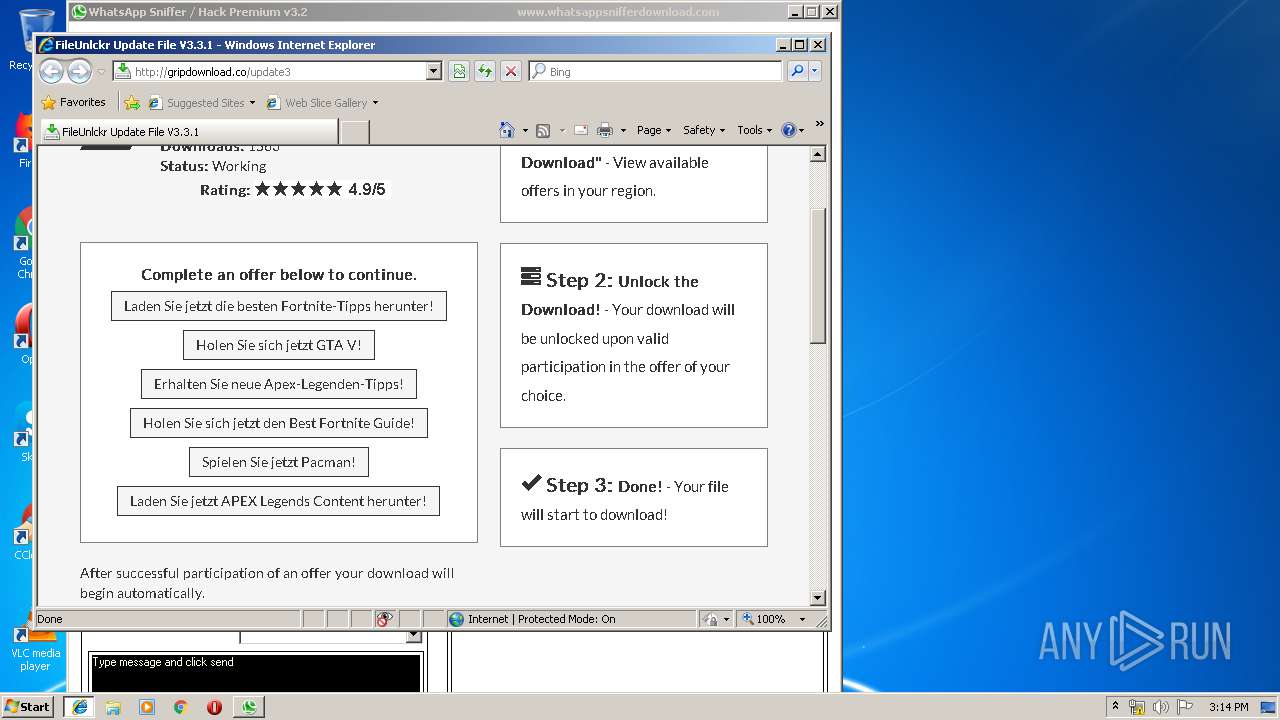The image size is (1280, 720).
Task: Select the FileUnlckr Update File tab
Action: (188, 131)
